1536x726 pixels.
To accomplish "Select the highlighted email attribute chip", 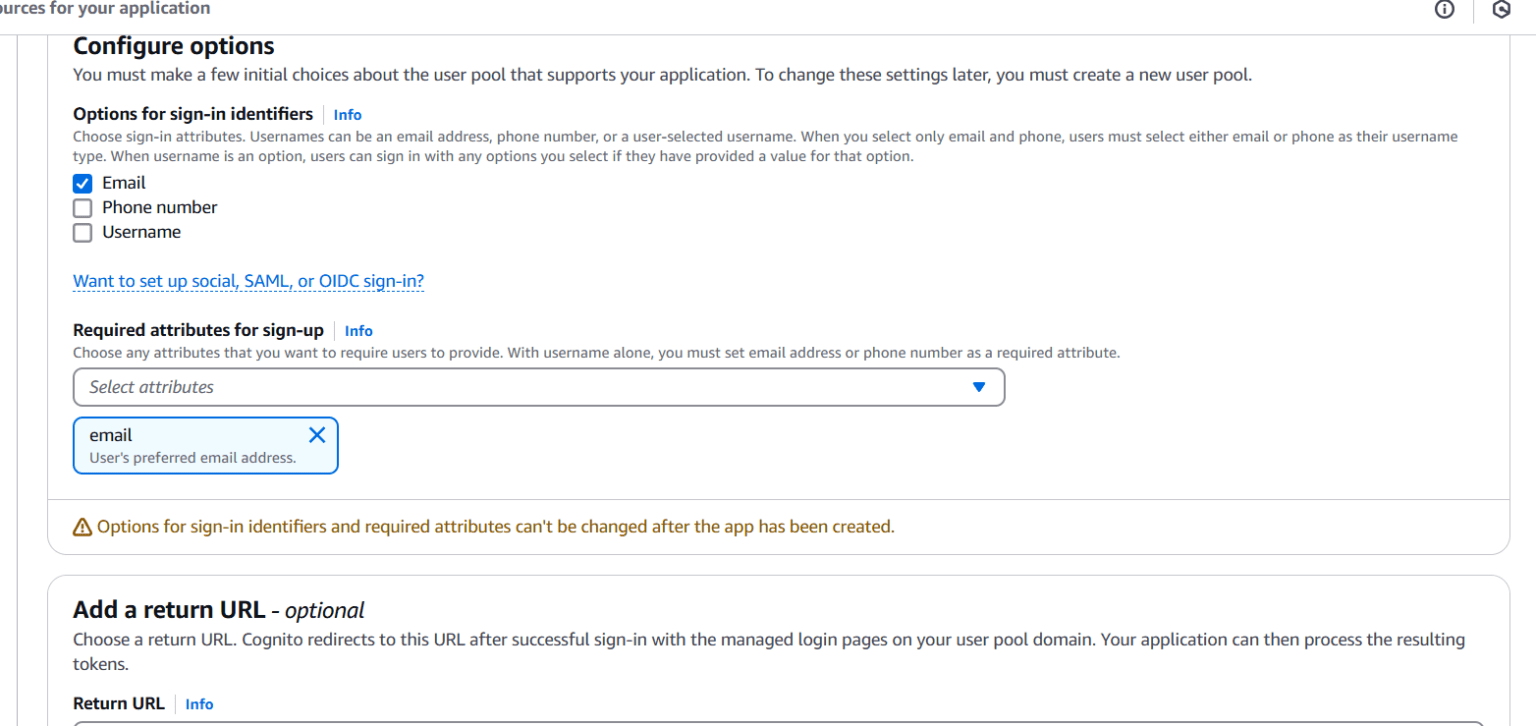I will pos(180,445).
